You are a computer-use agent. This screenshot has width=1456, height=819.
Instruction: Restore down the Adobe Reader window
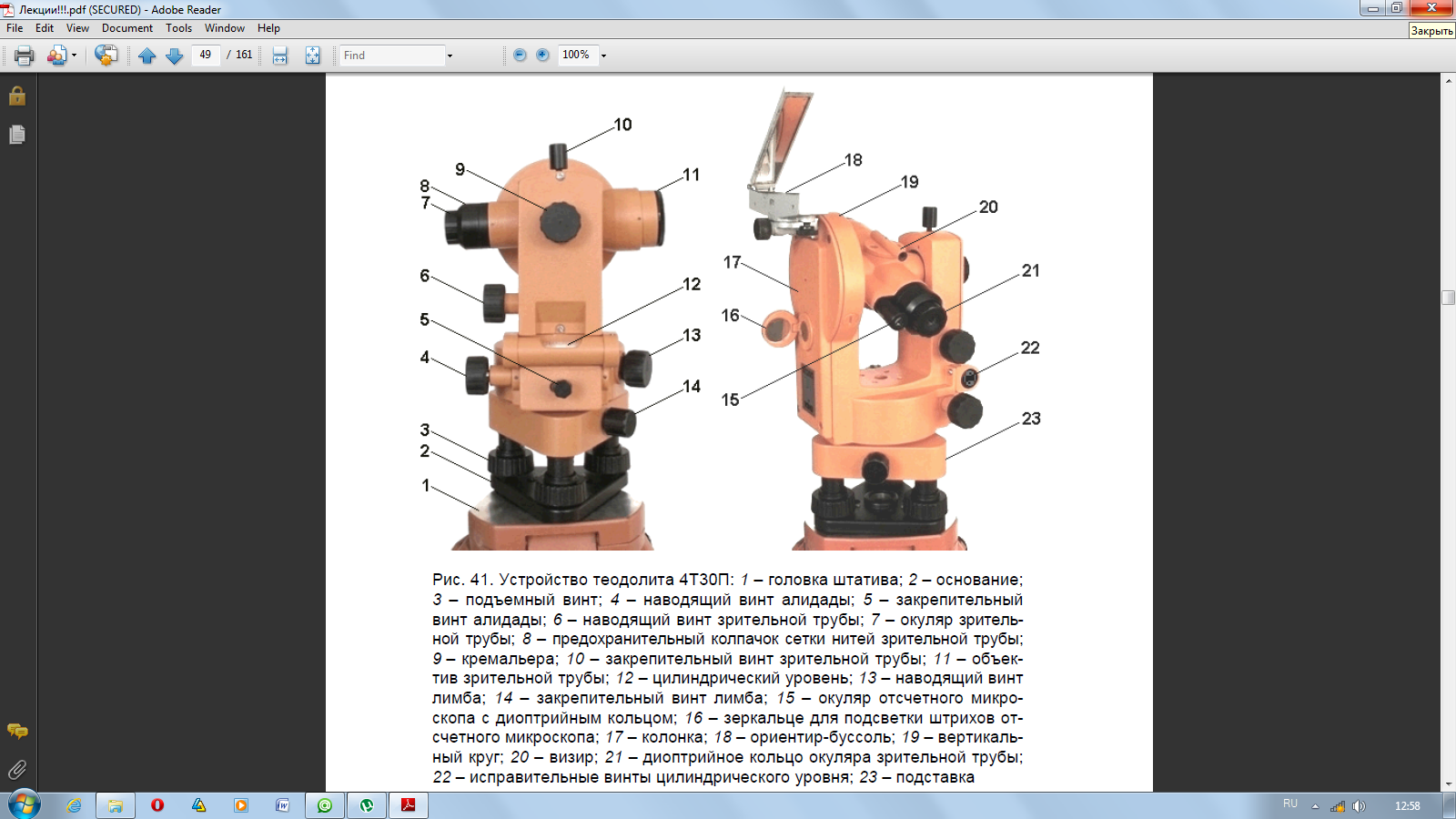tap(1397, 8)
